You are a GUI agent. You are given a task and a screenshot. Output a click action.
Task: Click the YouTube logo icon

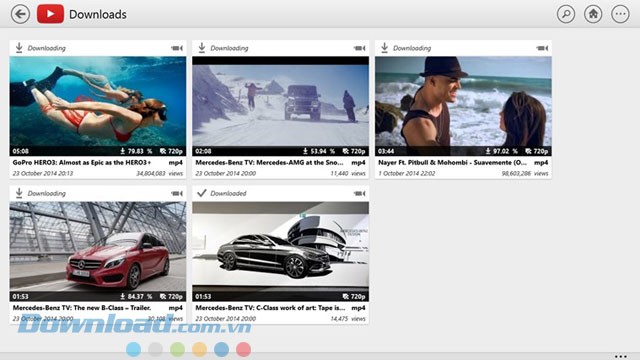pos(50,14)
